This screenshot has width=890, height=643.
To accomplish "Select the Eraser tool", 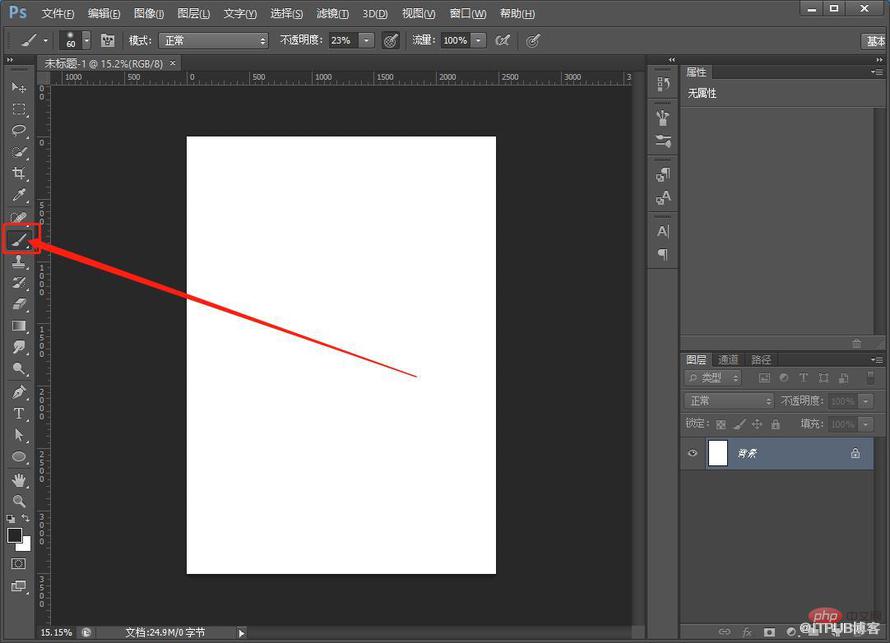I will [x=19, y=304].
